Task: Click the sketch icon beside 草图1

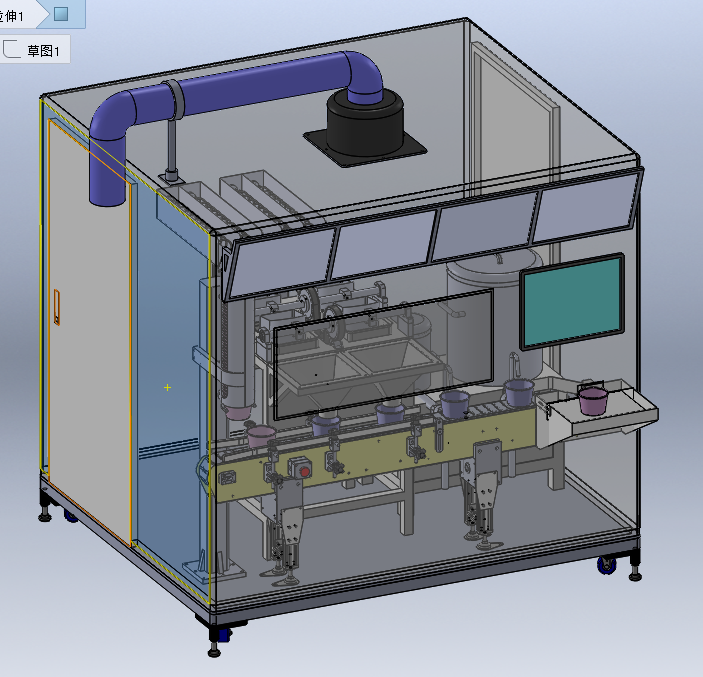Action: (x=12, y=49)
